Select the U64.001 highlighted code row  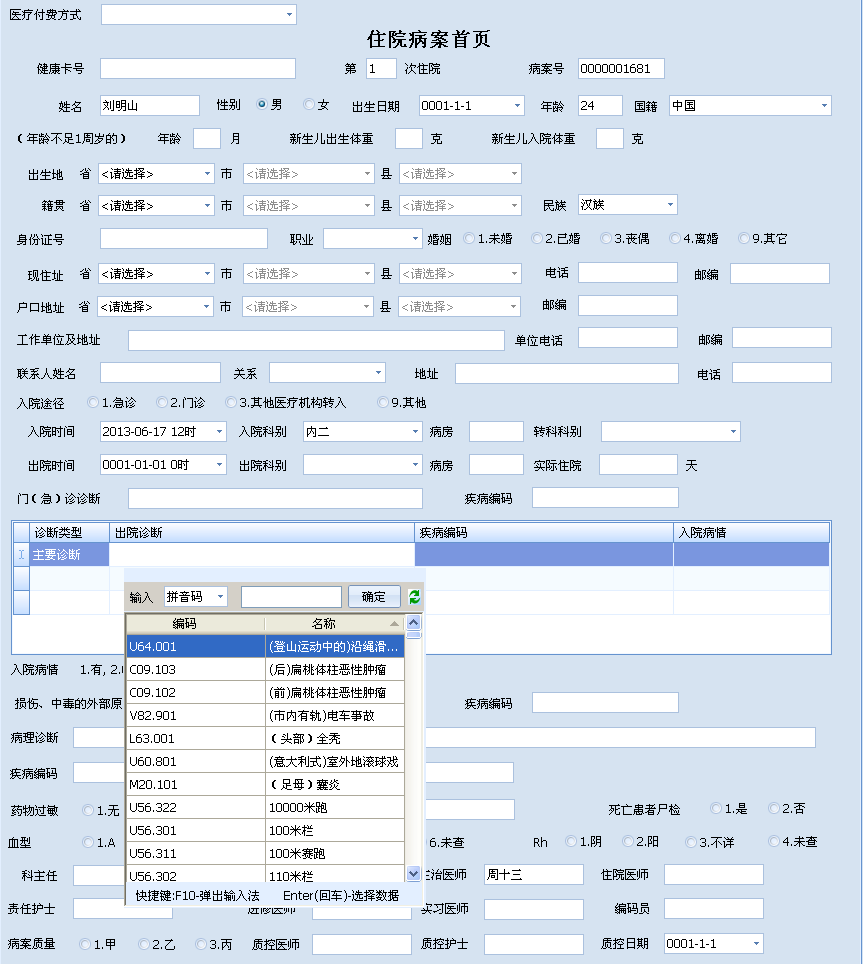(265, 648)
